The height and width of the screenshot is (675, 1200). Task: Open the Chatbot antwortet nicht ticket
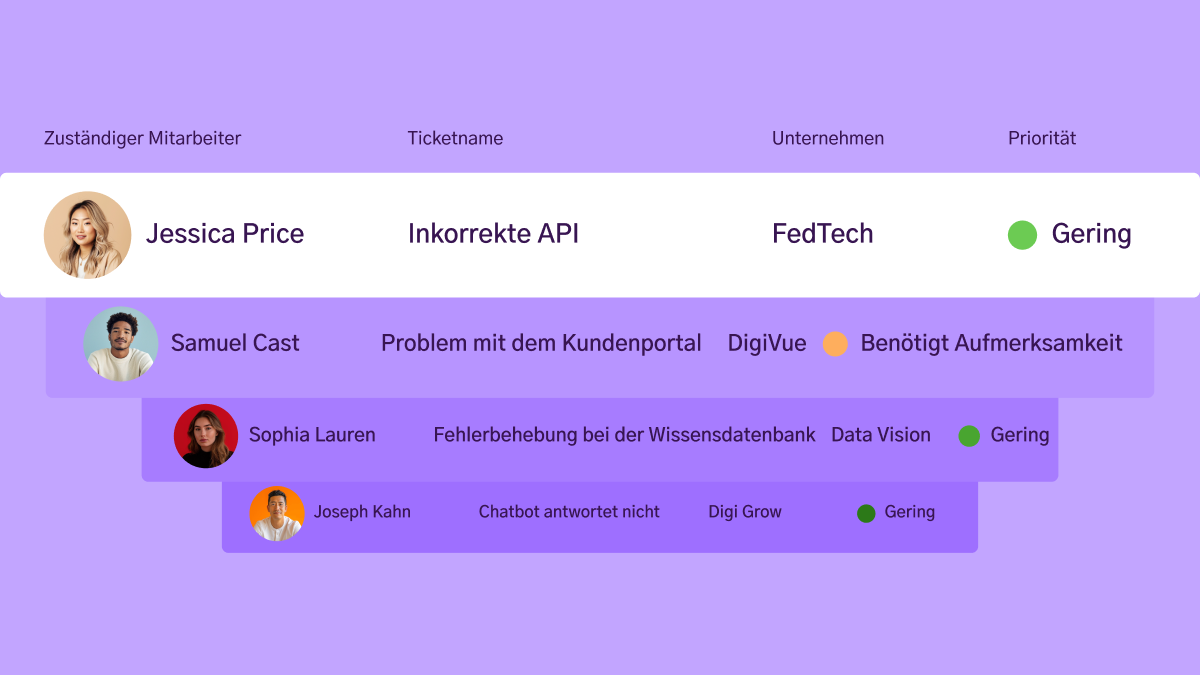point(569,512)
